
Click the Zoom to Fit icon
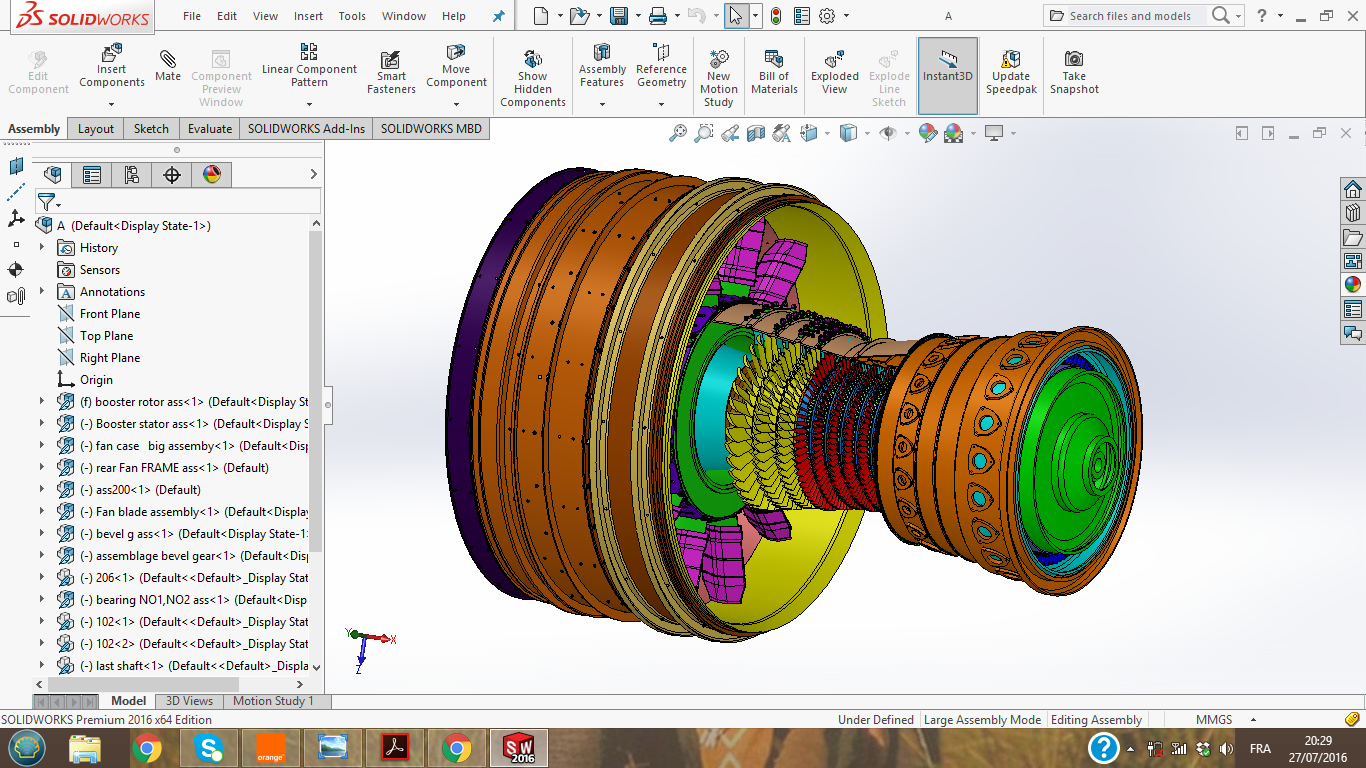(x=679, y=133)
